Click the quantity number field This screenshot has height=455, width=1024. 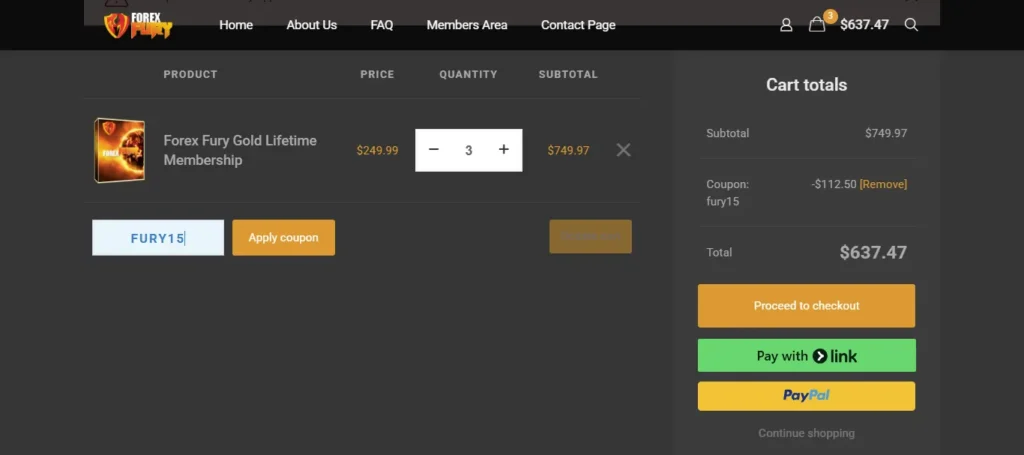tap(468, 150)
